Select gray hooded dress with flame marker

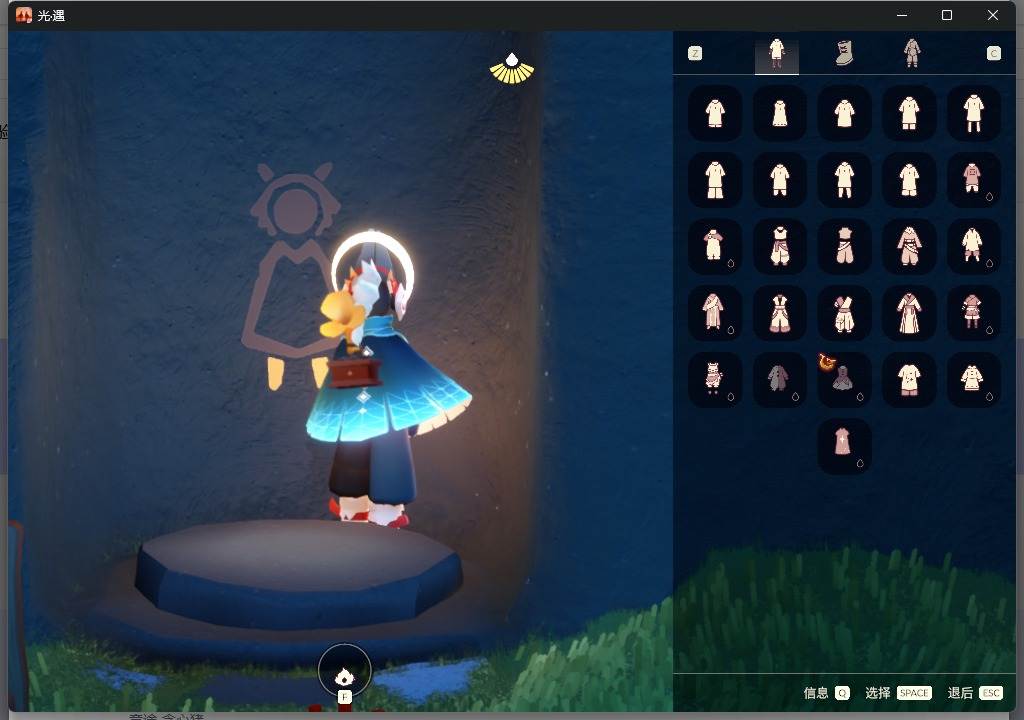(844, 380)
